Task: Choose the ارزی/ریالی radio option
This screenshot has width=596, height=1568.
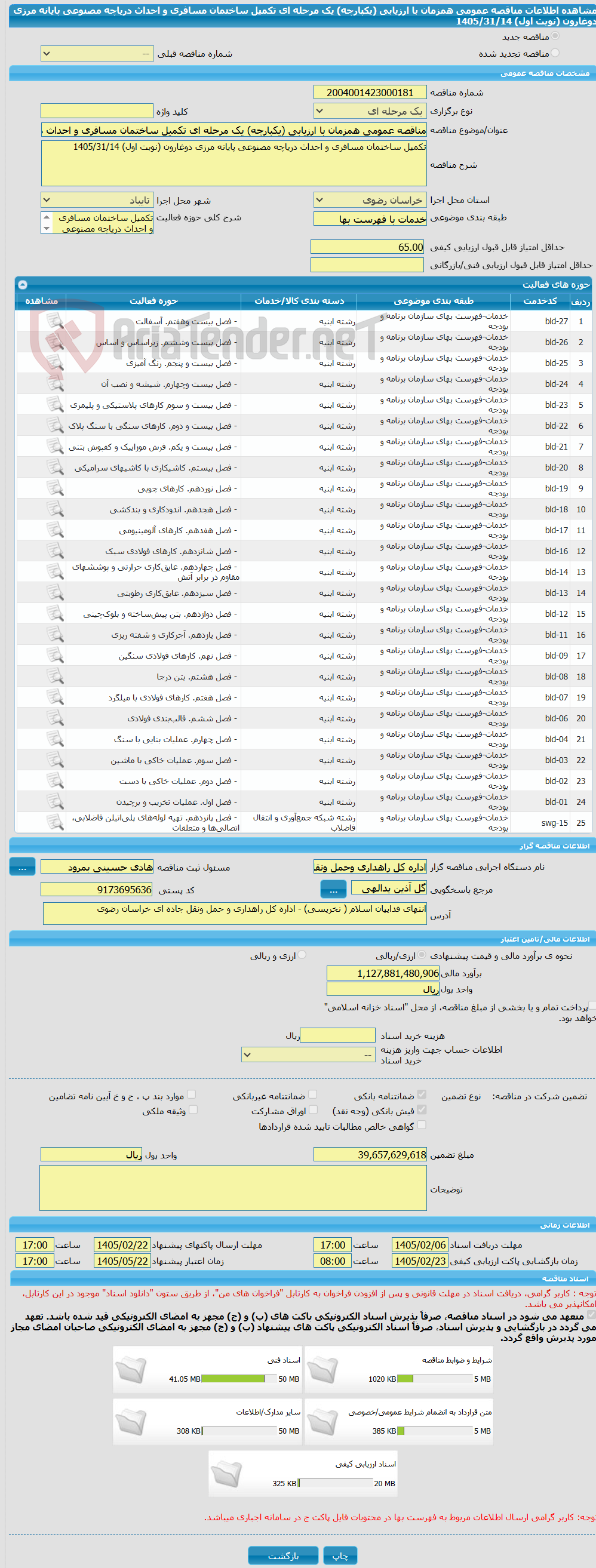Action: point(422,954)
